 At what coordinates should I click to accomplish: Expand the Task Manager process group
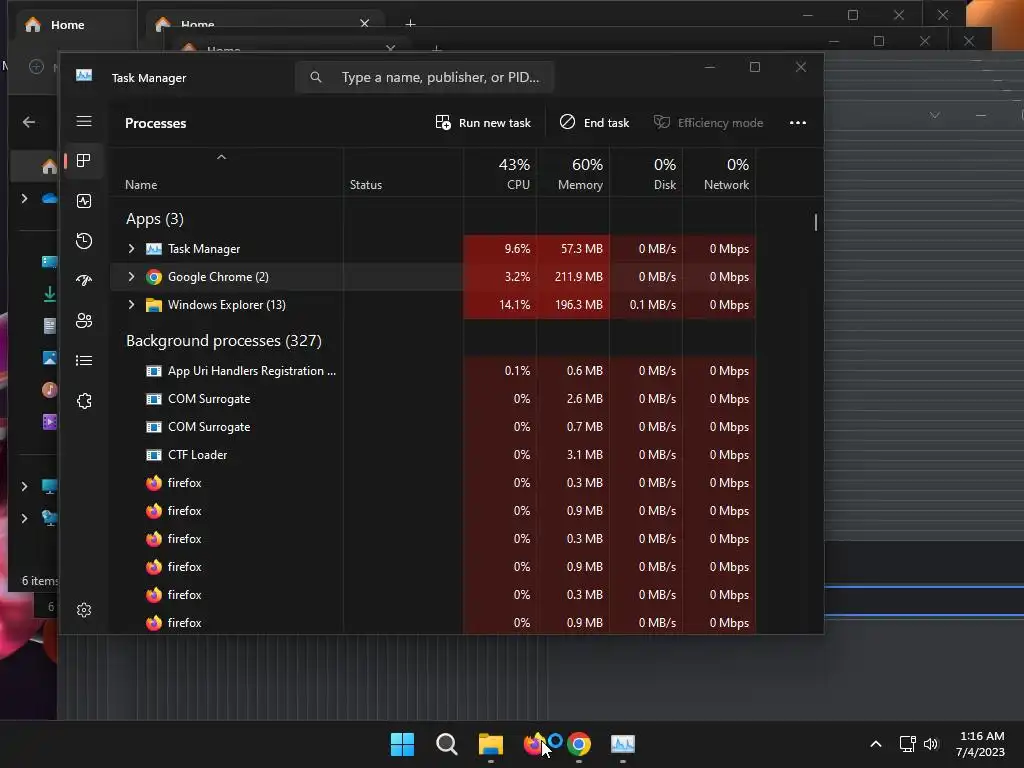(131, 249)
